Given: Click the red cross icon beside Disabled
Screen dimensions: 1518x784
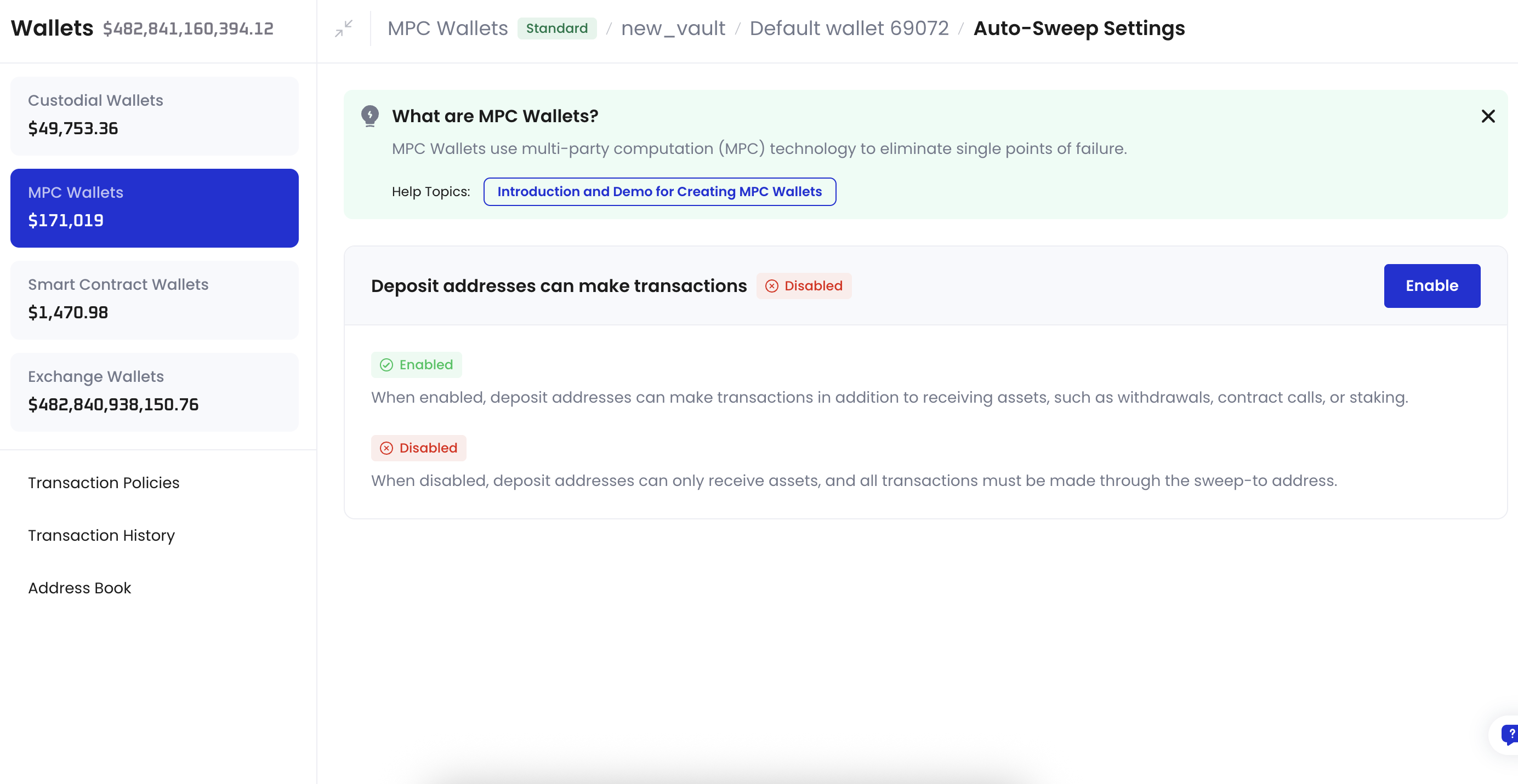Looking at the screenshot, I should [386, 448].
